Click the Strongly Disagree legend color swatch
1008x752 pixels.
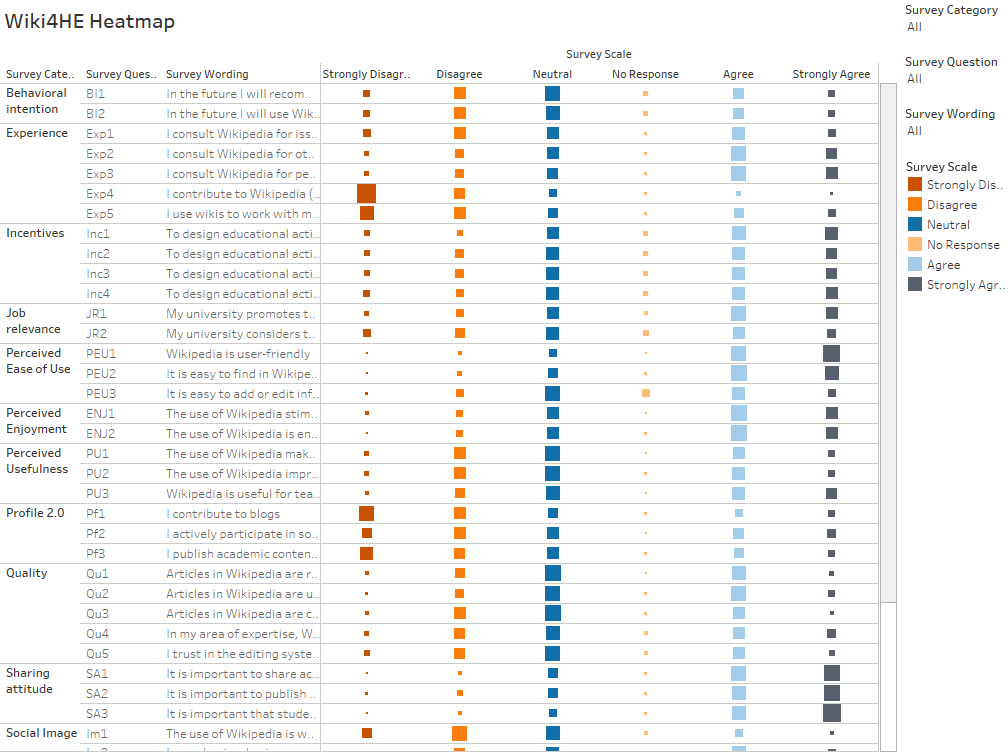[915, 184]
